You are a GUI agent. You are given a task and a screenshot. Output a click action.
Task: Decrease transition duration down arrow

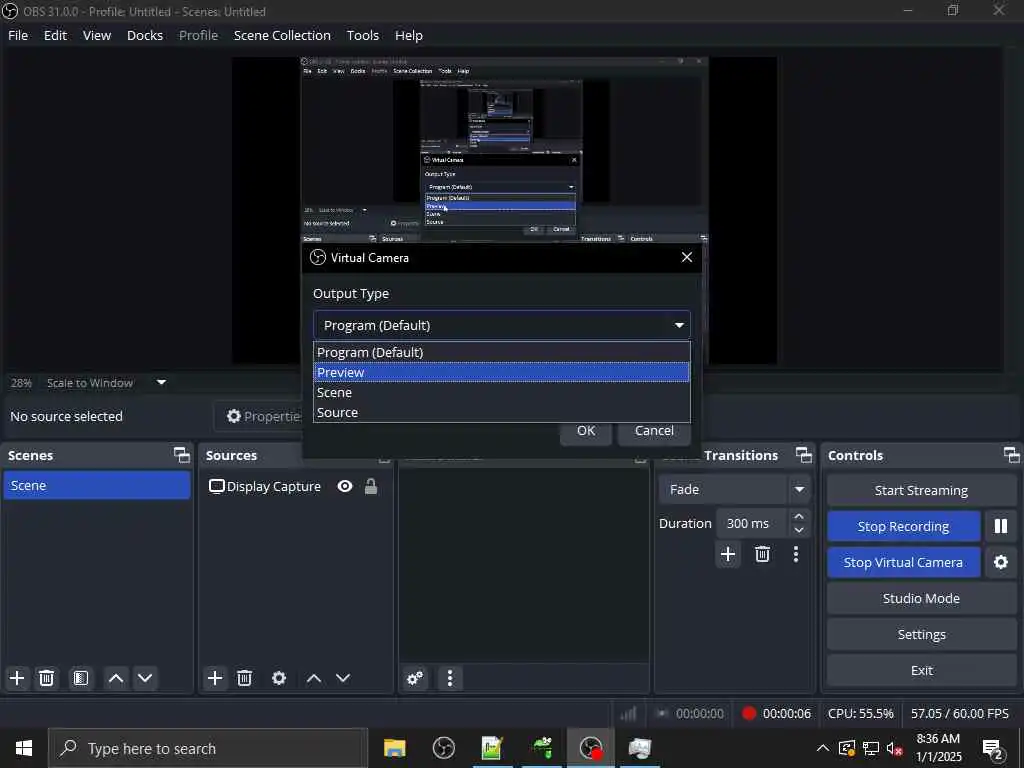click(799, 530)
